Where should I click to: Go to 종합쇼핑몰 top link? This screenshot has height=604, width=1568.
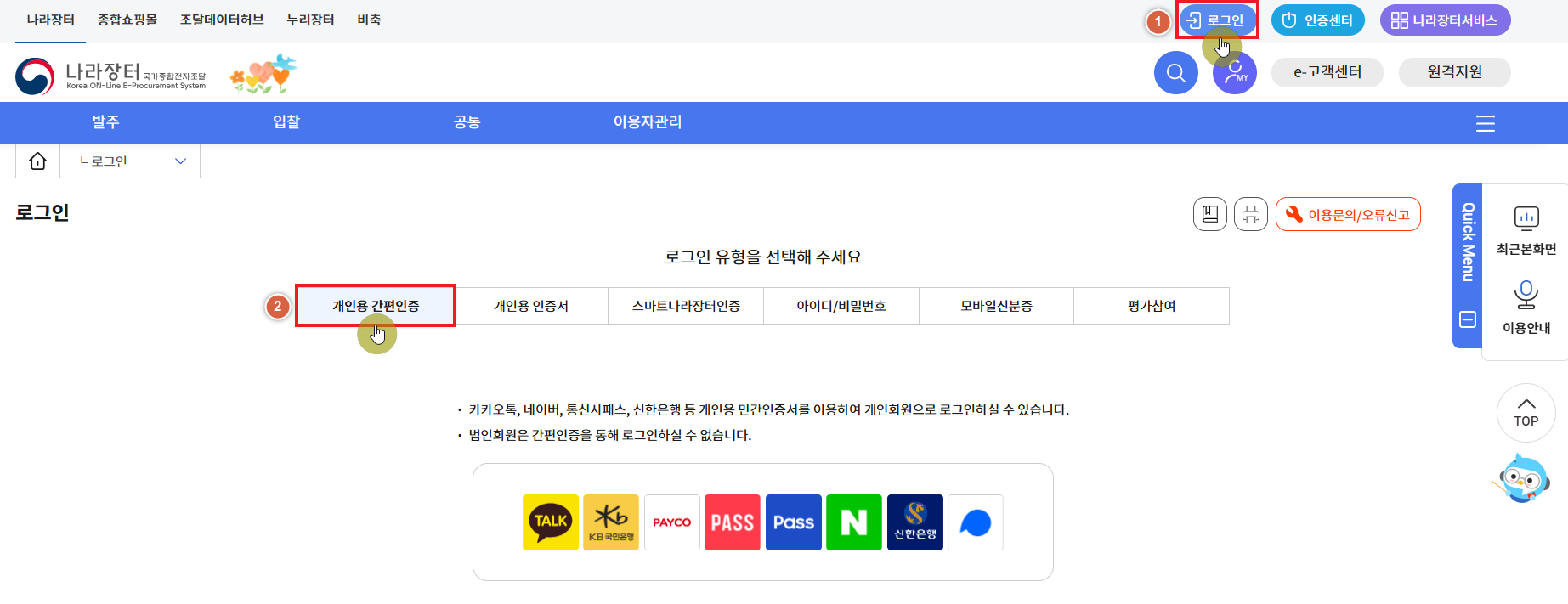point(127,20)
